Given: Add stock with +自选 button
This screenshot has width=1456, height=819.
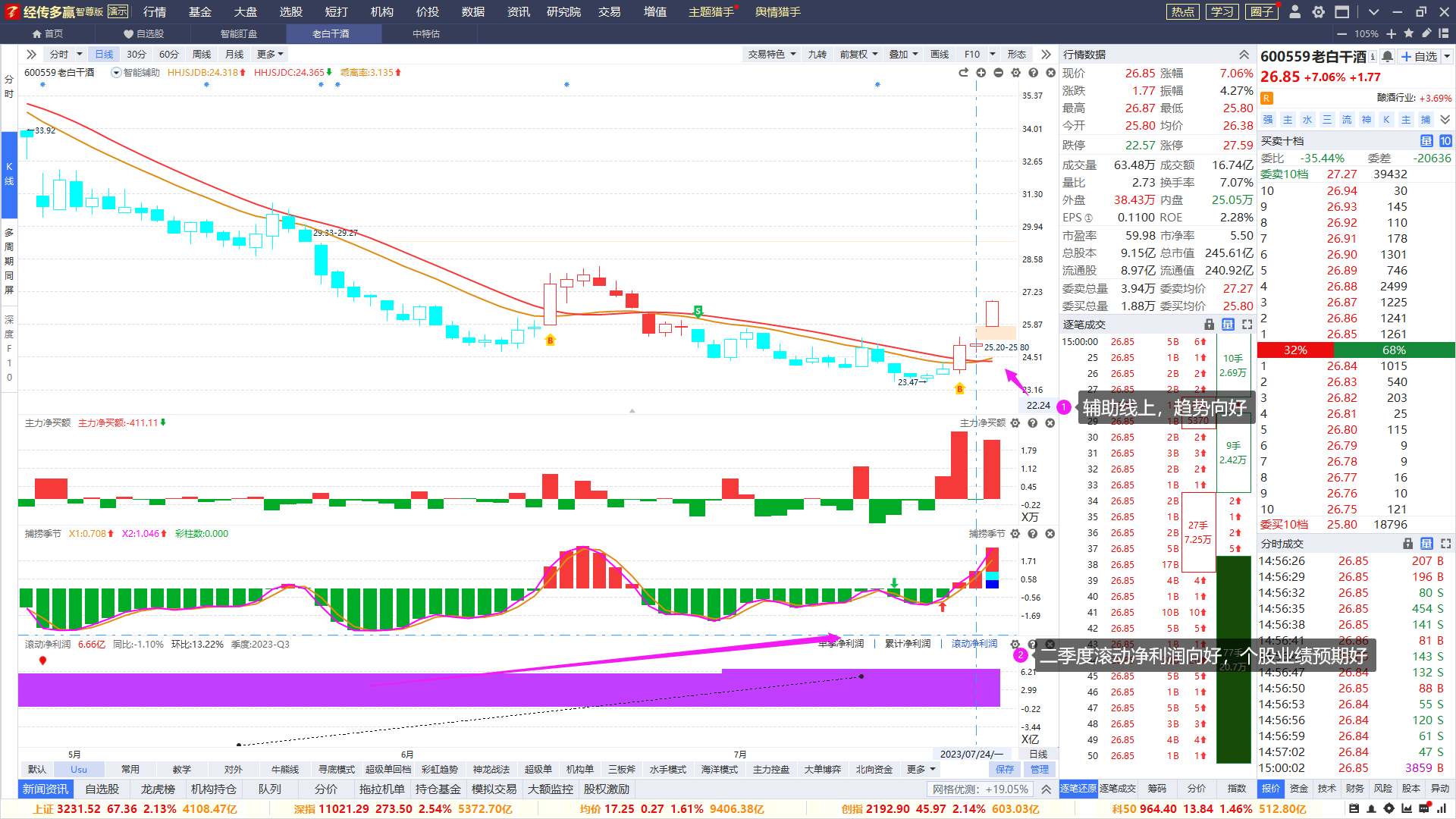Looking at the screenshot, I should tap(1419, 56).
